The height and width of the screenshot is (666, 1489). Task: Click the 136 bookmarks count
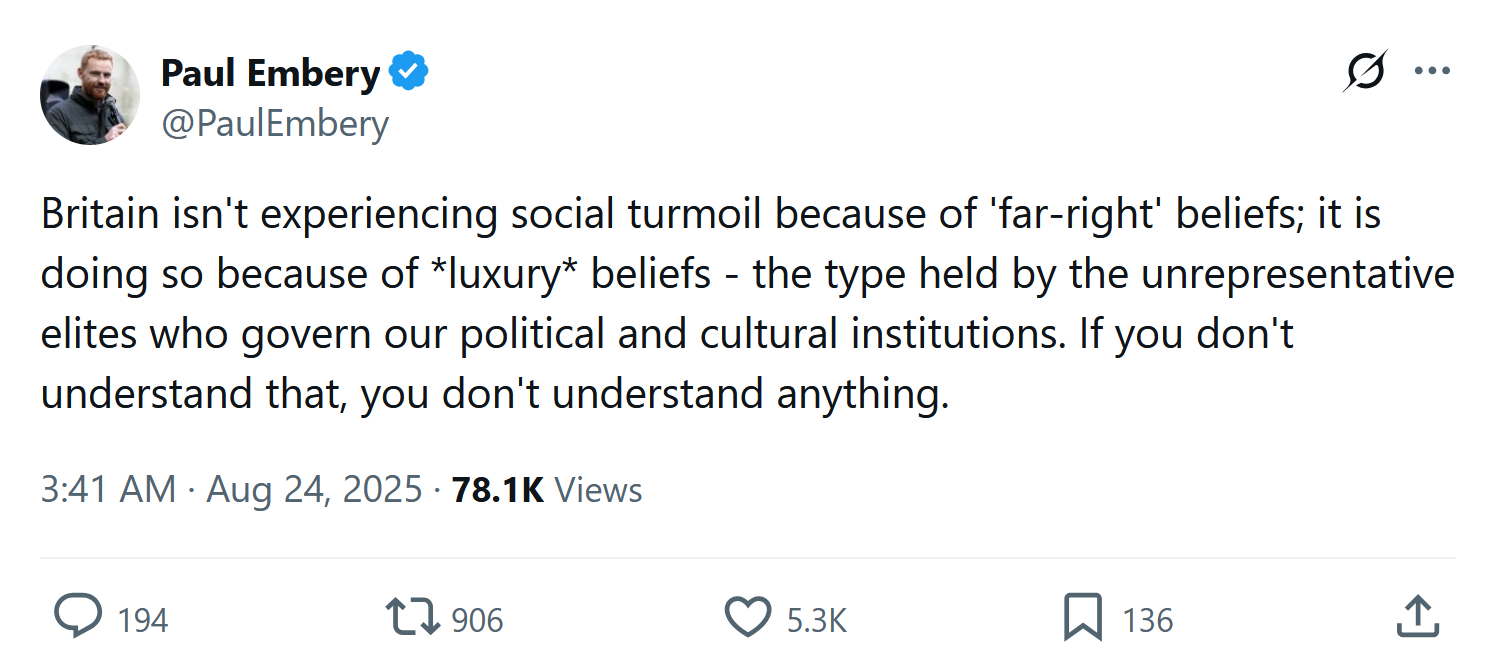pyautogui.click(x=1147, y=621)
